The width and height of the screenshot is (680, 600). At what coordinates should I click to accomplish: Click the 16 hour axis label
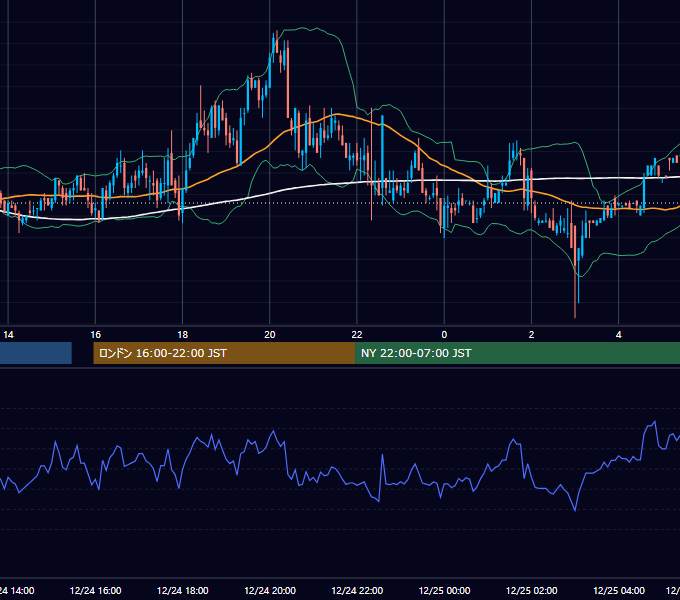tap(95, 335)
